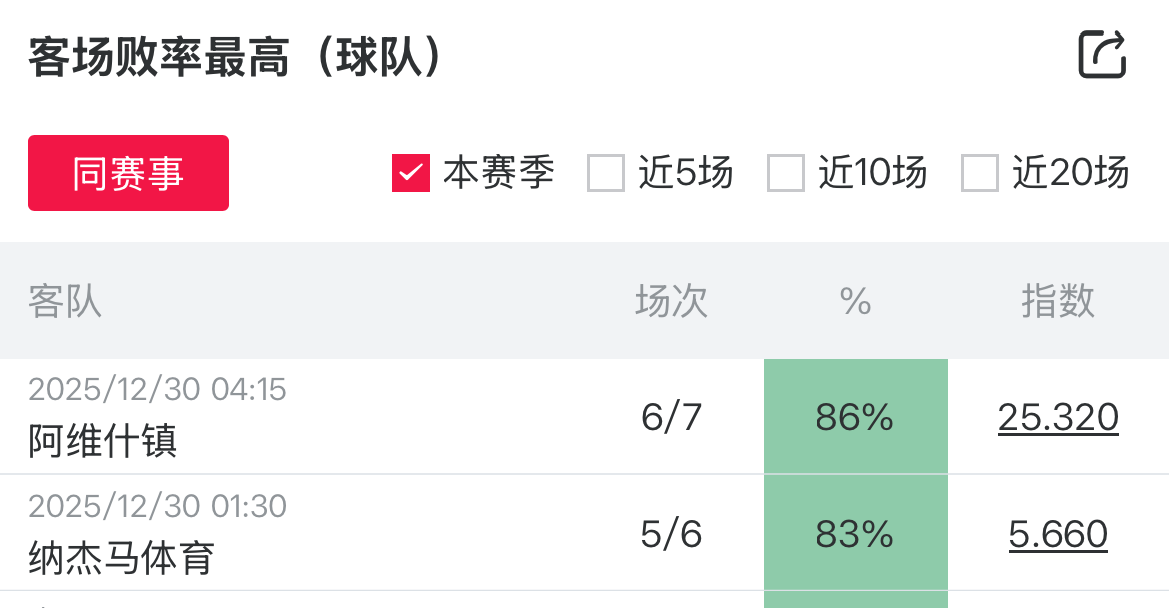Select the 近20场 checkbox
Image resolution: width=1169 pixels, height=608 pixels.
[980, 173]
